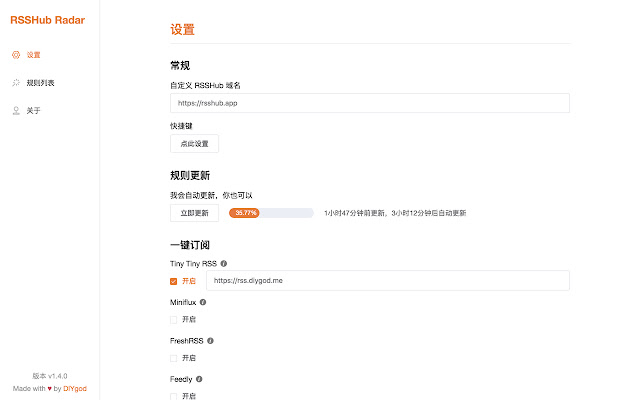Click the RSSHub Radar logo
640x400 pixels.
click(45, 18)
